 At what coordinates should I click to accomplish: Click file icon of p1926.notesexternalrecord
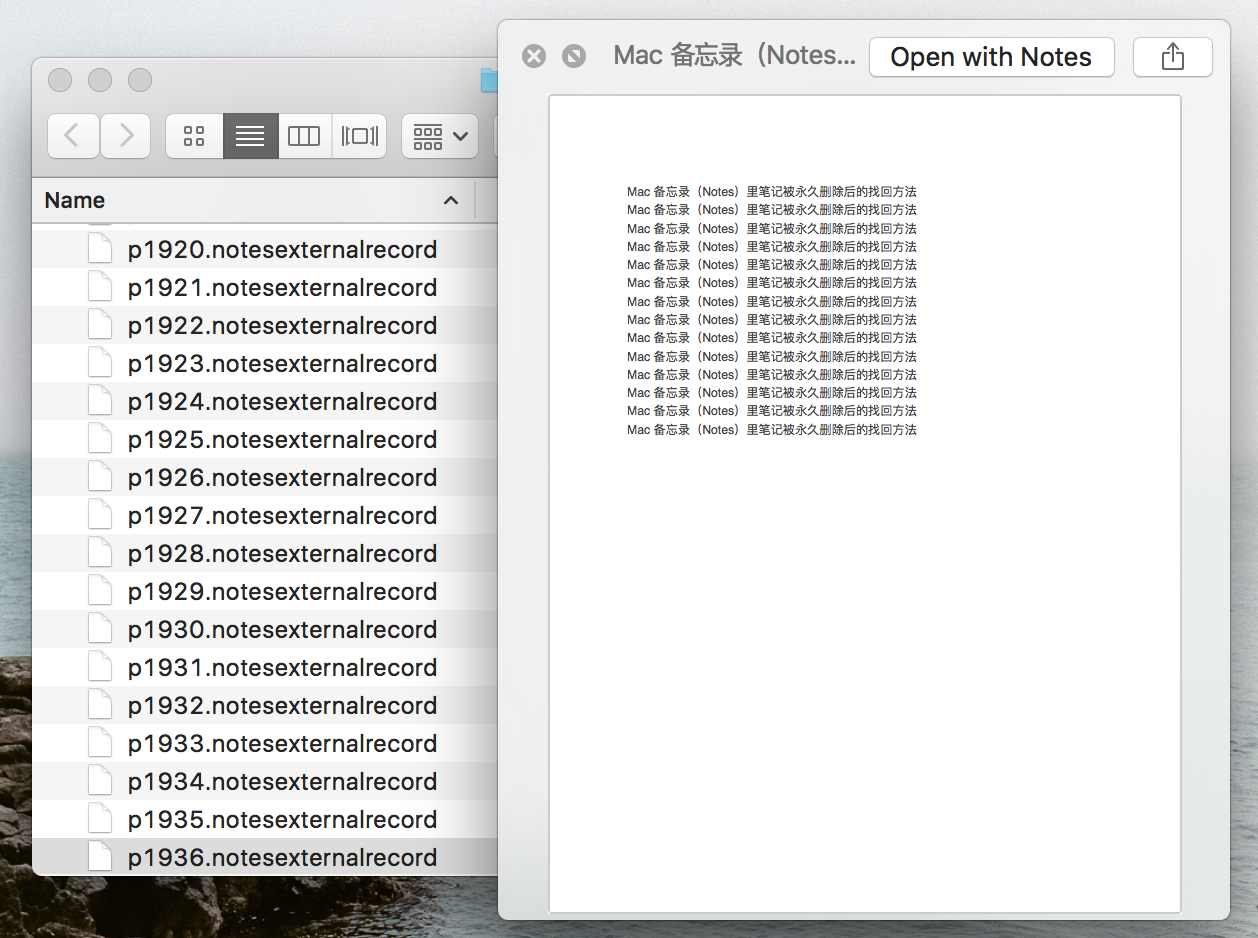tap(100, 476)
